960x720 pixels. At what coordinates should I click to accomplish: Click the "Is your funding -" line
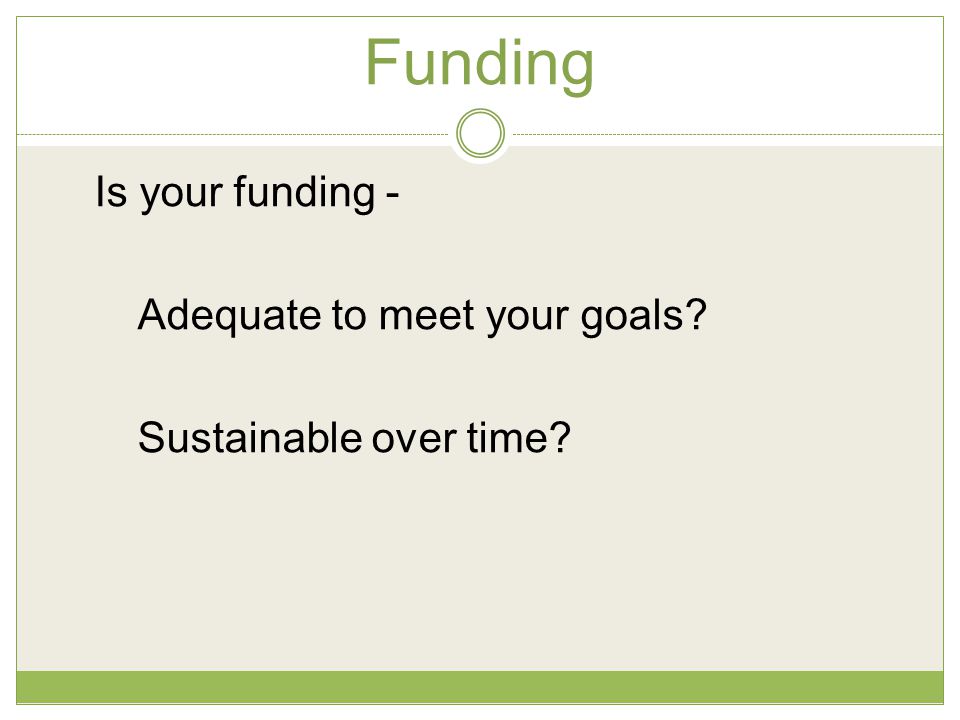(x=247, y=193)
